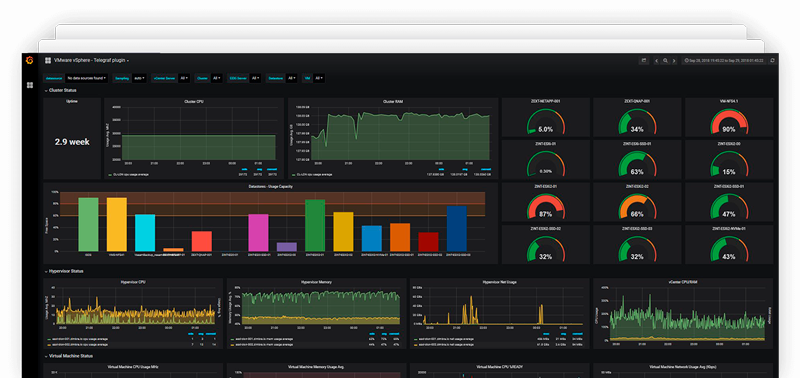Screen dimensions: 800x378
Task: Open the datasource 'No data sources found' dropdown
Action: [x=87, y=78]
